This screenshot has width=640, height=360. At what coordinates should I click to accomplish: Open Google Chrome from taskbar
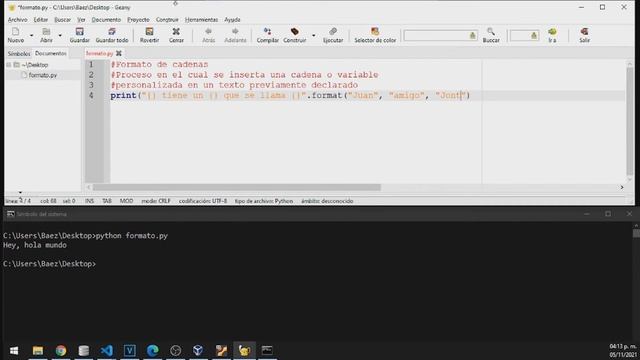[61, 351]
